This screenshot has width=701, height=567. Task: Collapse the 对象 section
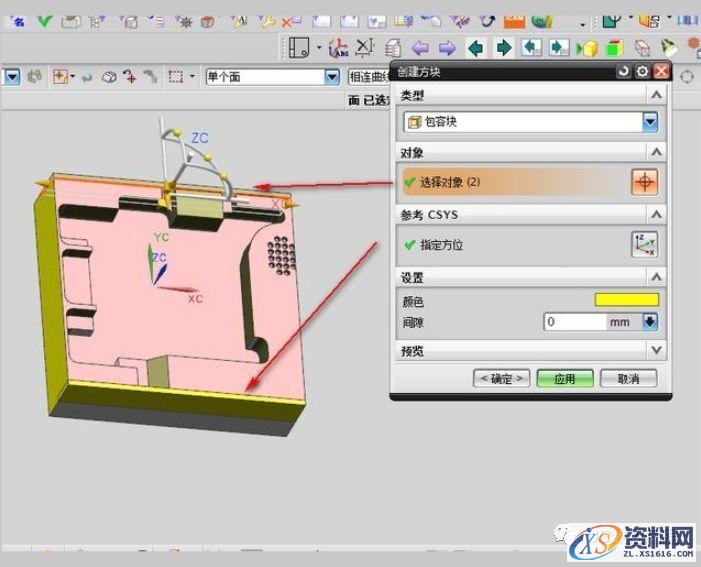656,152
